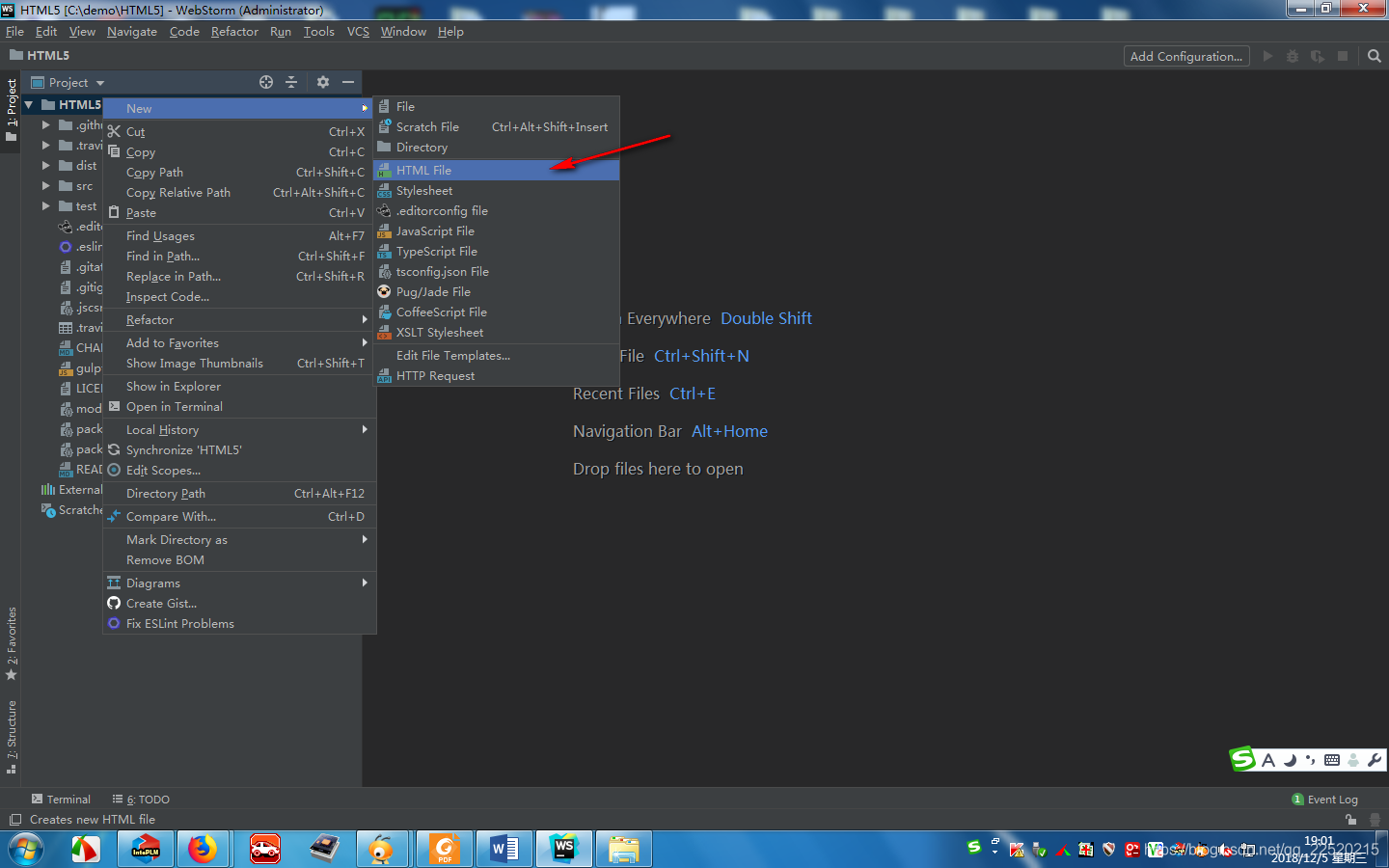
Task: Click the Compare With arrows icon
Action: coord(114,516)
